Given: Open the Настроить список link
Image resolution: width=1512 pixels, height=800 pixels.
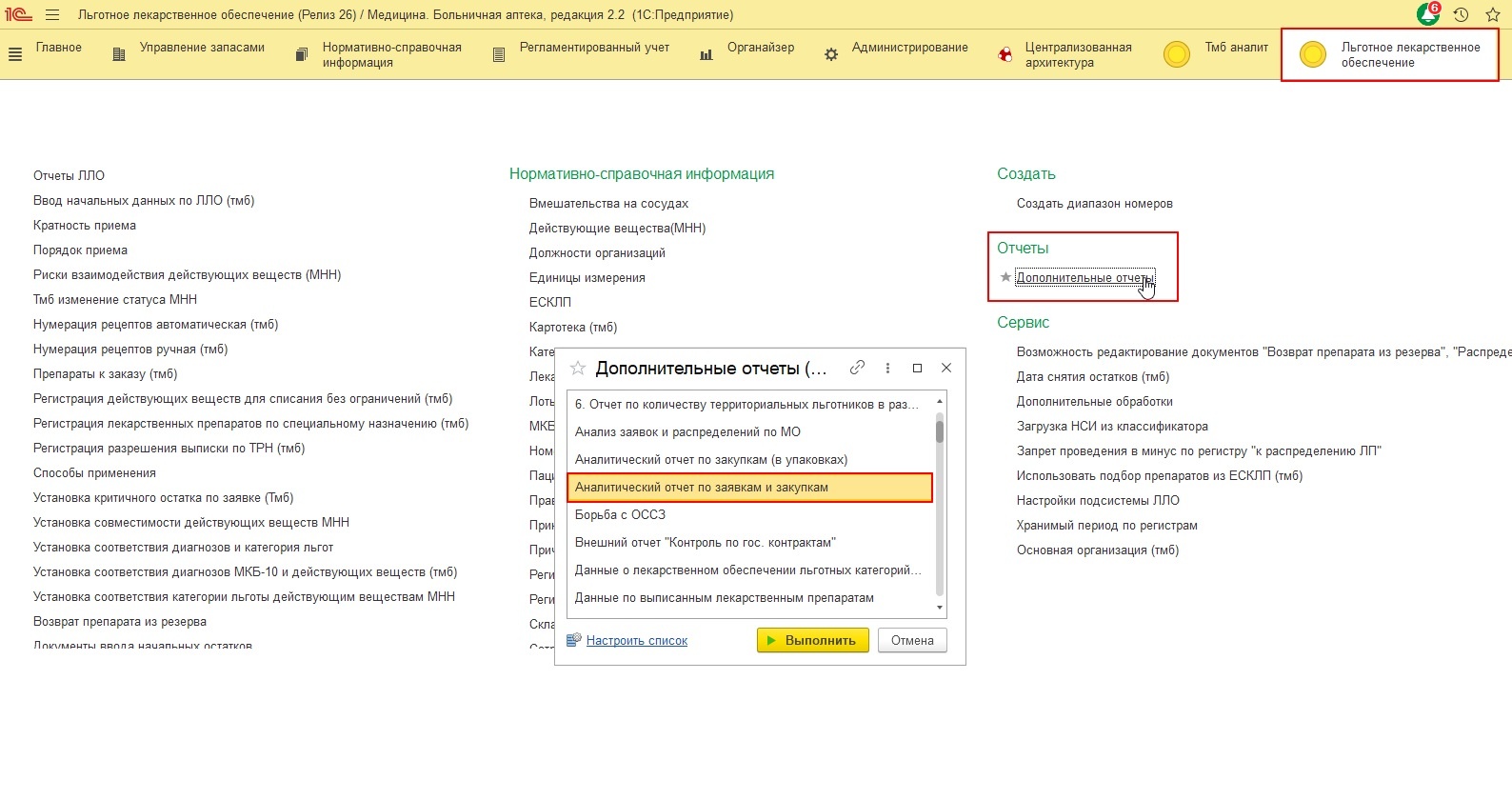Looking at the screenshot, I should (x=636, y=641).
